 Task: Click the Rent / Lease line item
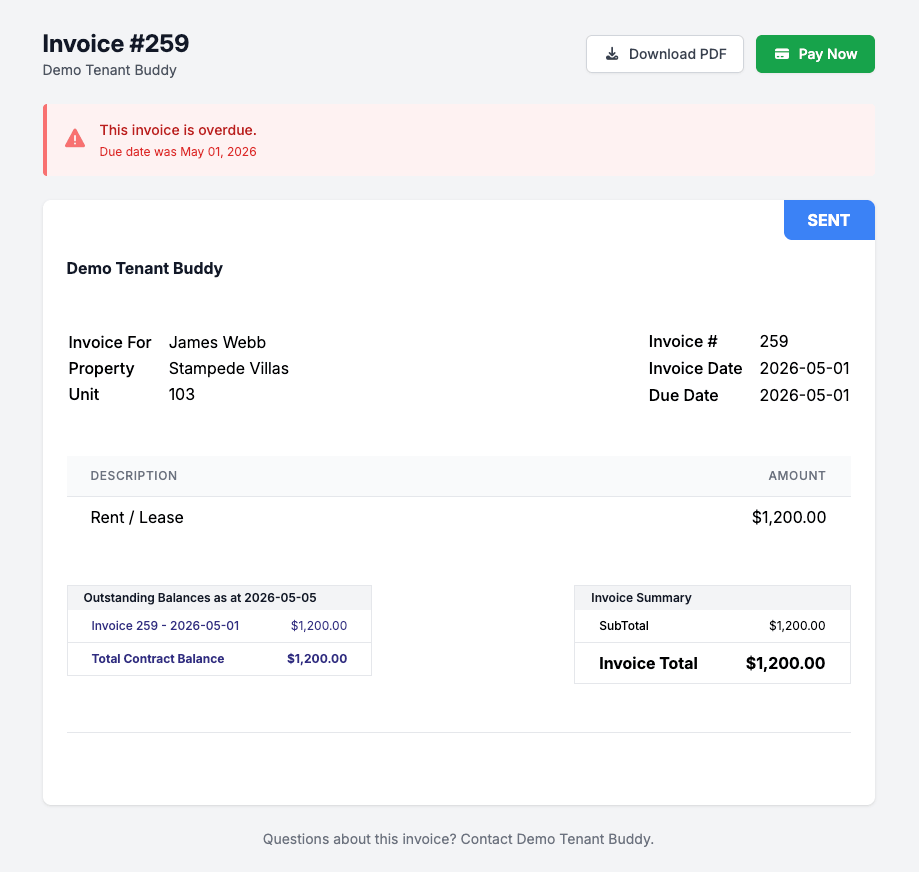pyautogui.click(x=137, y=517)
